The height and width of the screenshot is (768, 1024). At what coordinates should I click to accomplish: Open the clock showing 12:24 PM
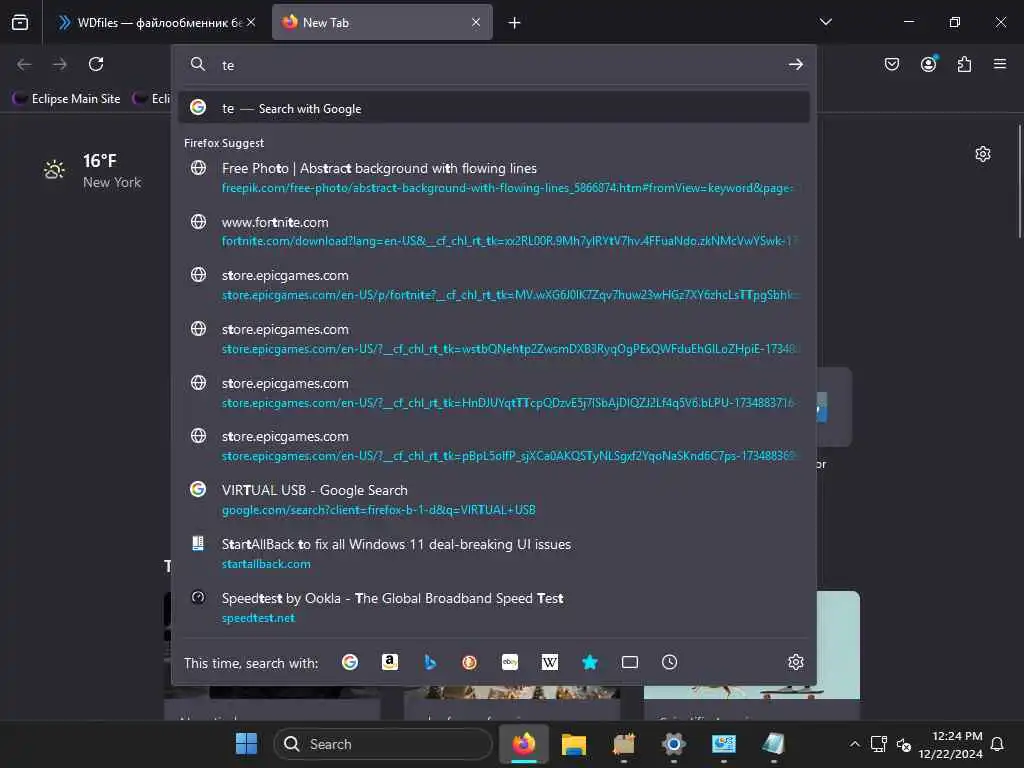pos(950,744)
